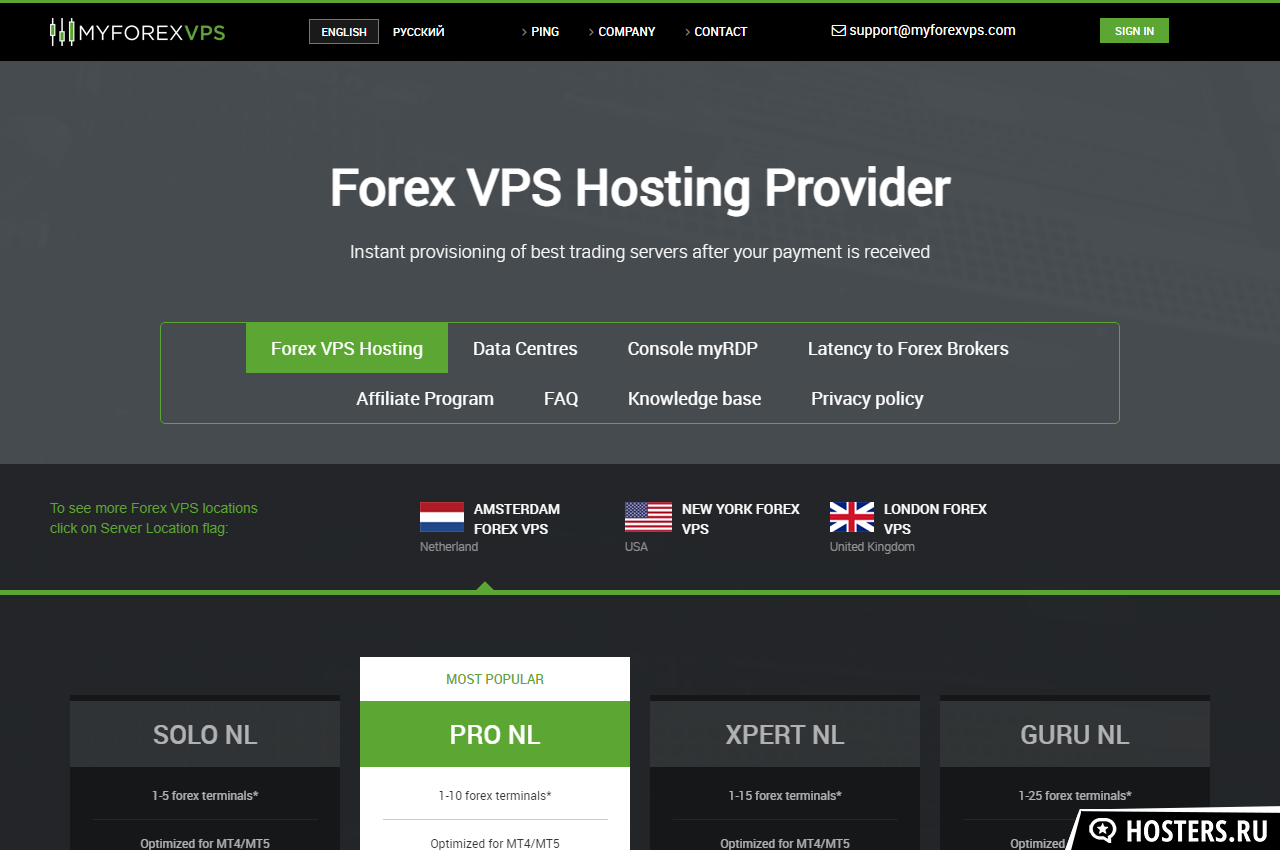Click the envelope icon beside support email

(x=838, y=31)
